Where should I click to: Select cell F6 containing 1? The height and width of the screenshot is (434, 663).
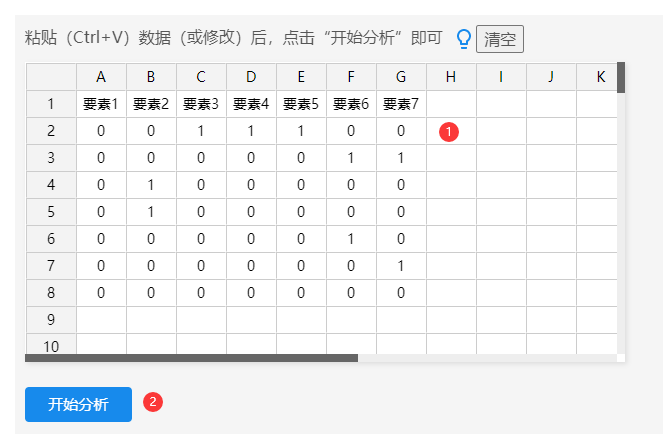[351, 239]
